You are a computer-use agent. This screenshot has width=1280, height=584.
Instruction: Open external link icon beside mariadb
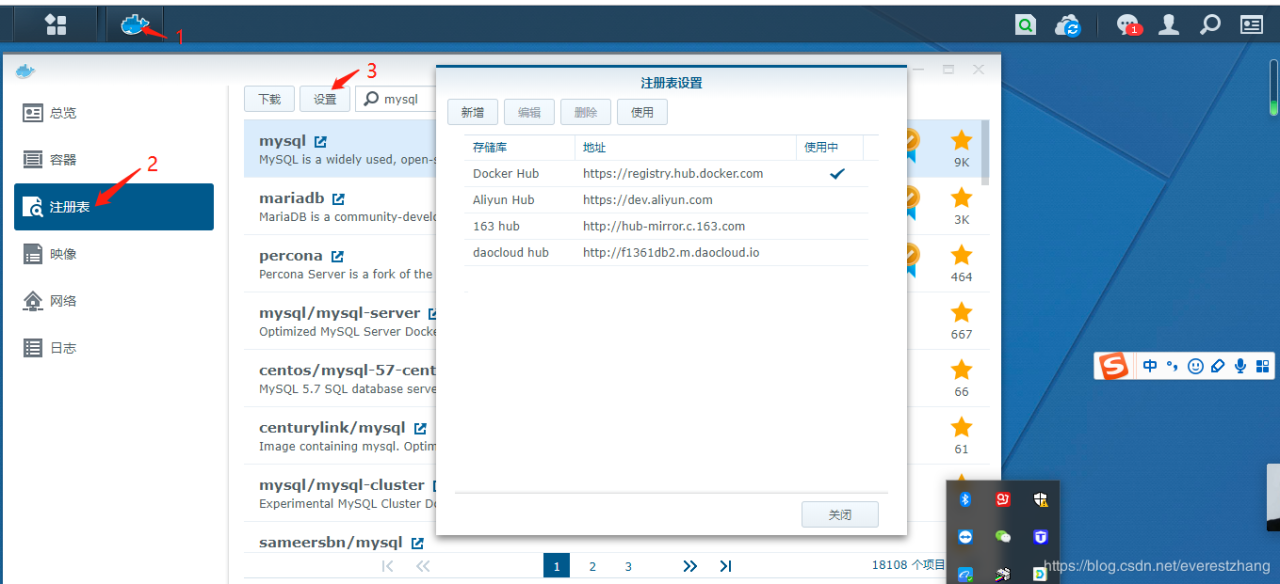pos(338,199)
